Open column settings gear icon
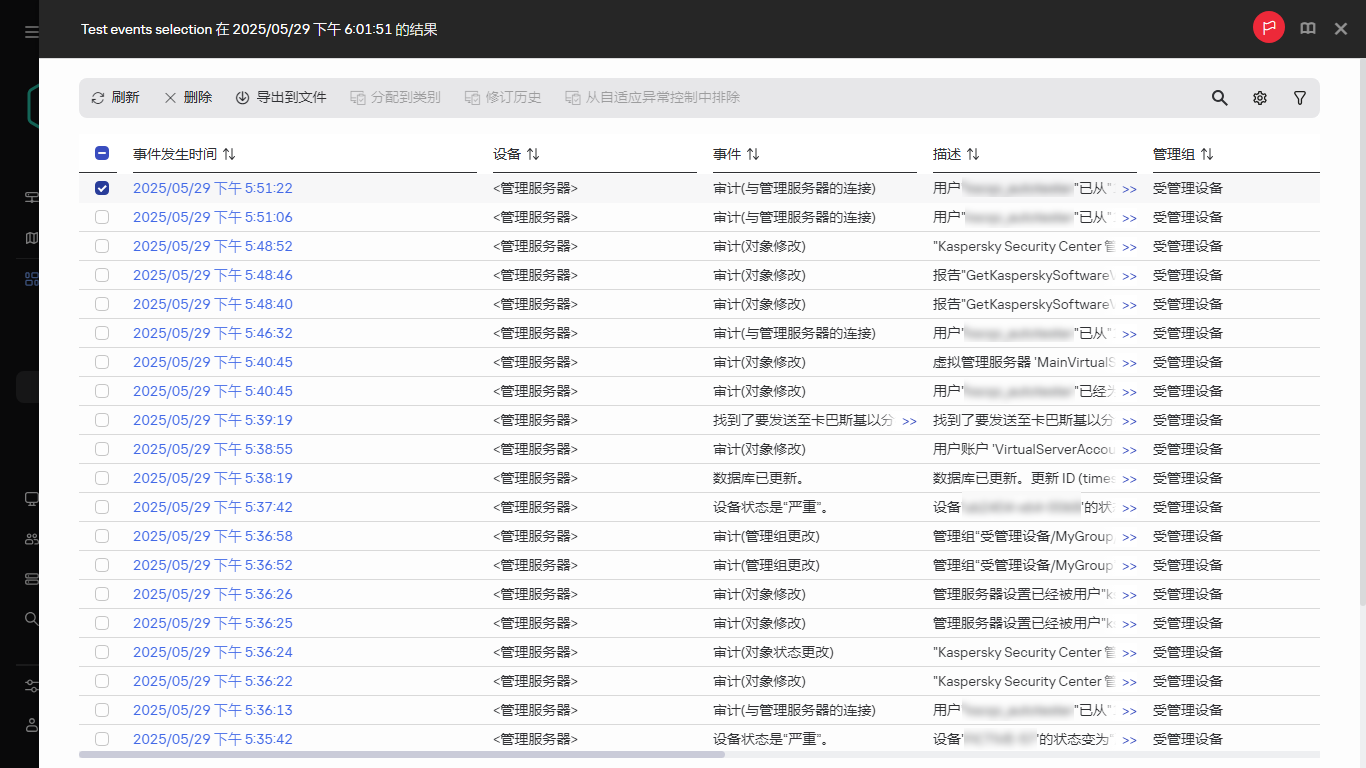This screenshot has height=768, width=1366. tap(1260, 98)
